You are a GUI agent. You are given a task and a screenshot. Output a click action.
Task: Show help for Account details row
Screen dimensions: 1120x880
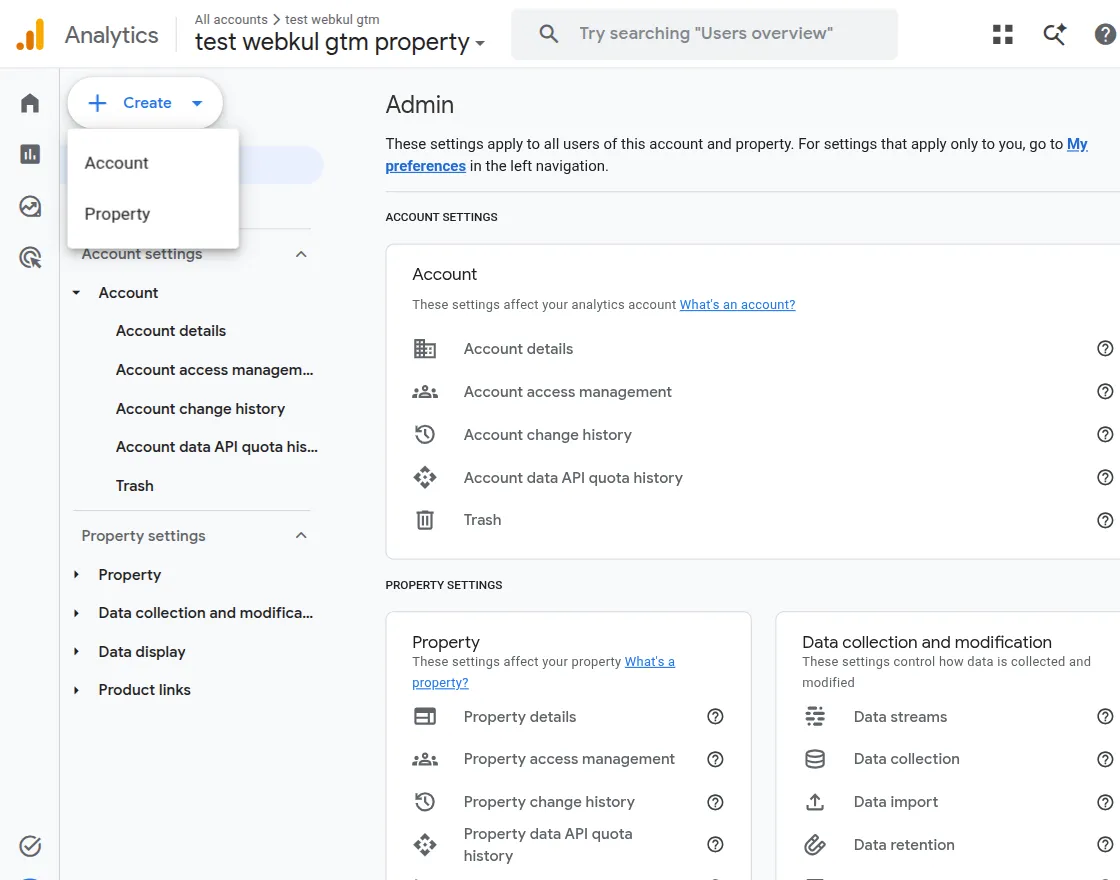tap(1105, 349)
